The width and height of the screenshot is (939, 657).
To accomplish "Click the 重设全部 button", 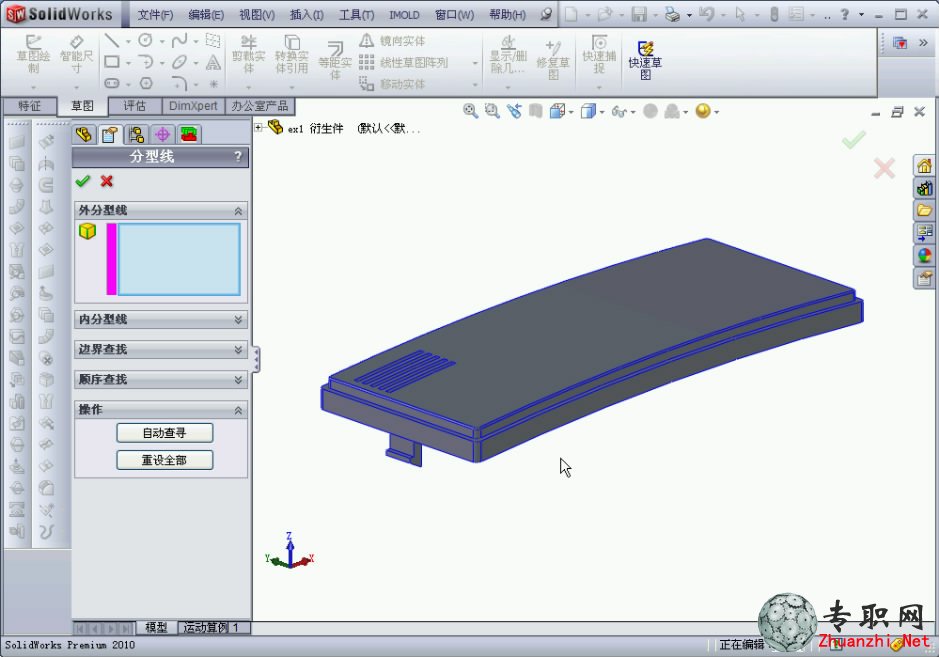I will (x=165, y=460).
